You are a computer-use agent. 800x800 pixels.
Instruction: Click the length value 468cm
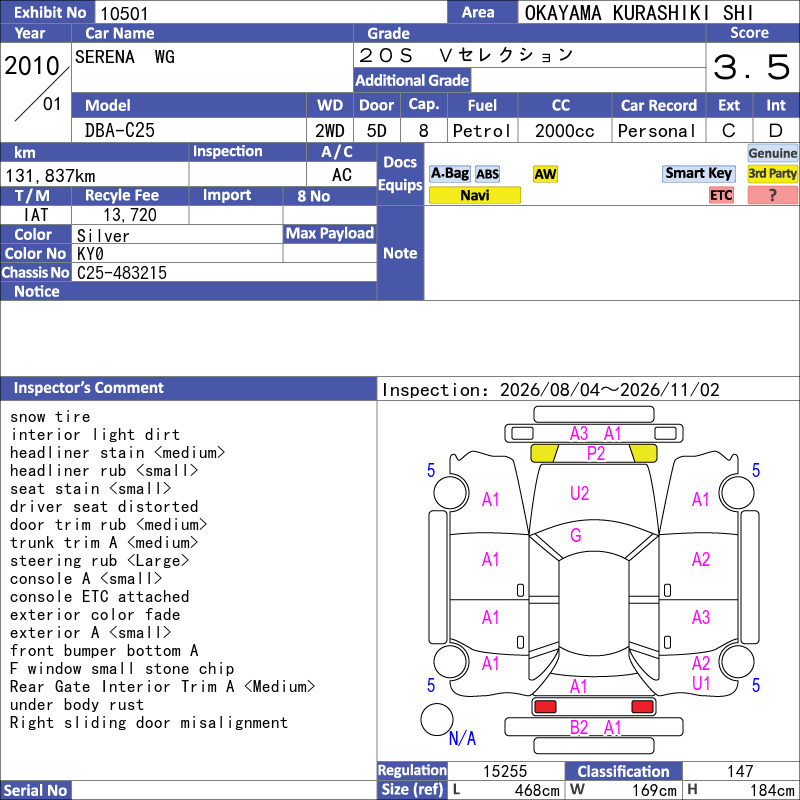pyautogui.click(x=537, y=790)
